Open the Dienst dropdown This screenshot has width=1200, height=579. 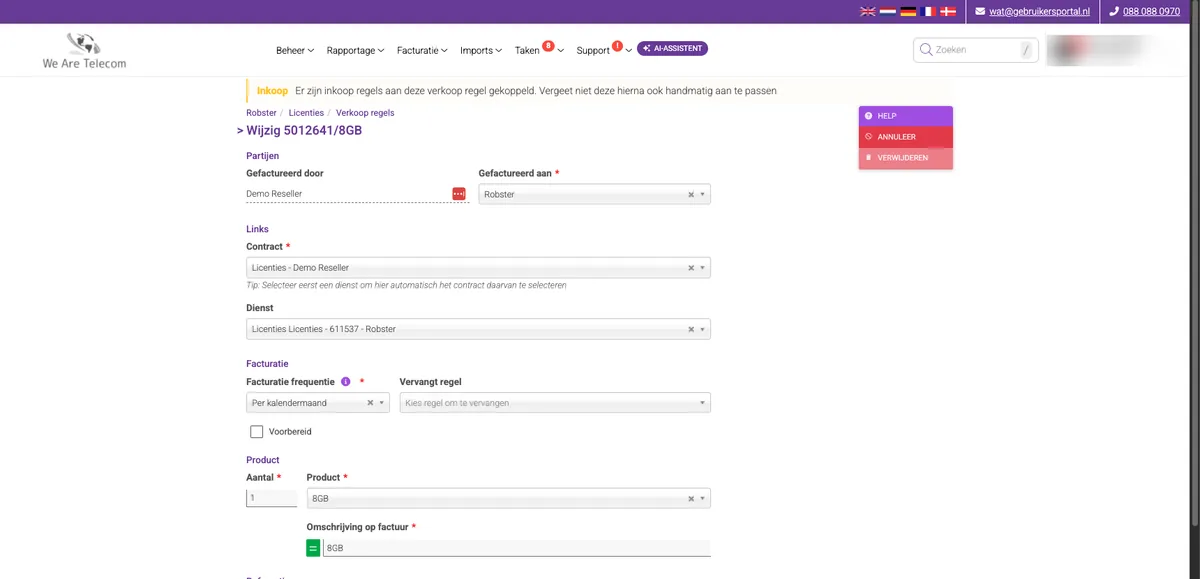click(478, 329)
